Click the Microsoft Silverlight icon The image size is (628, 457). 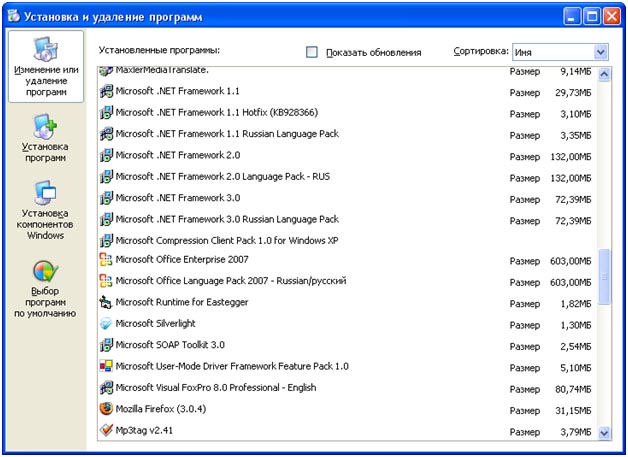(x=106, y=324)
